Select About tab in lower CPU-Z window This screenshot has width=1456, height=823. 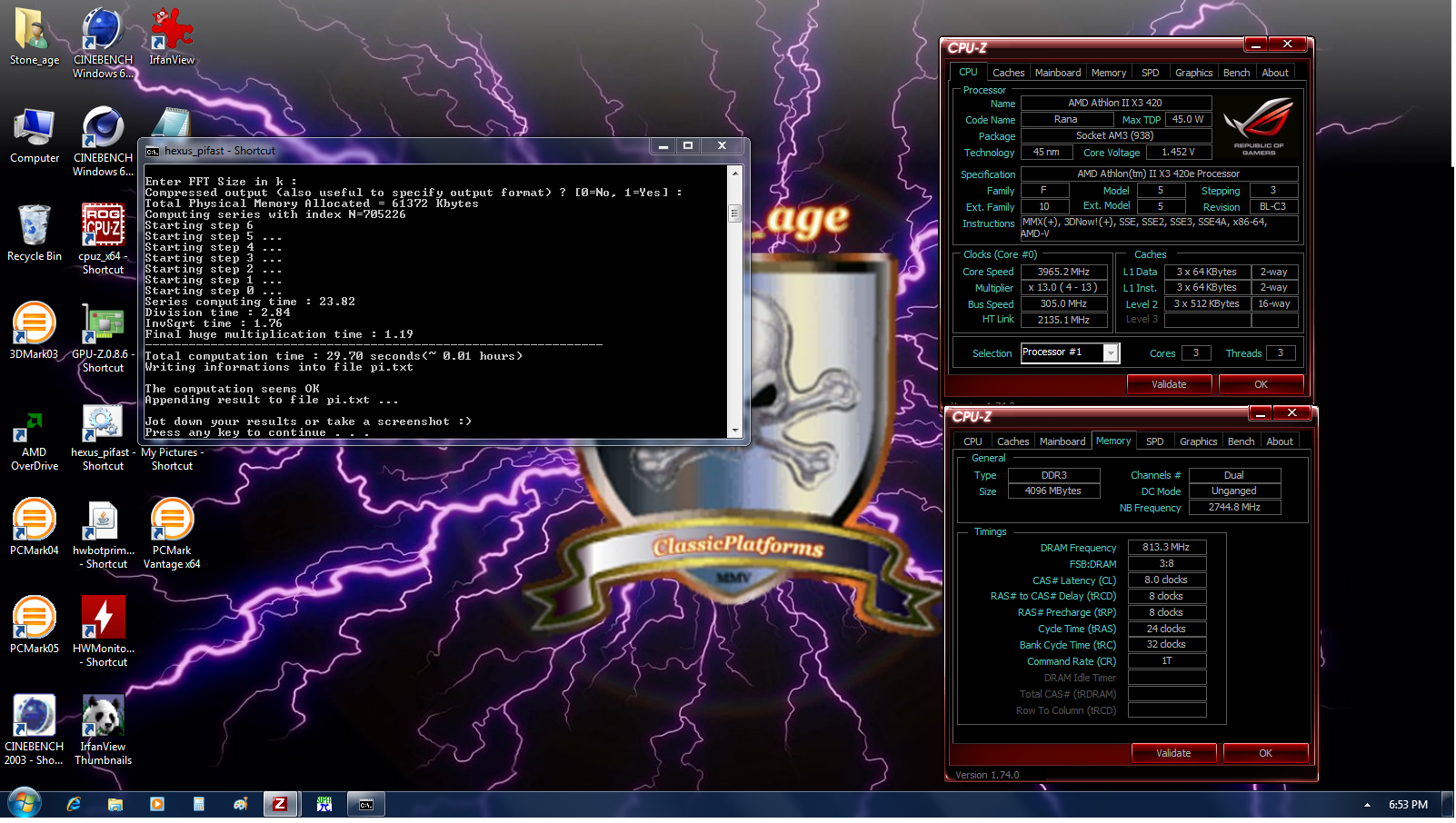(x=1280, y=441)
